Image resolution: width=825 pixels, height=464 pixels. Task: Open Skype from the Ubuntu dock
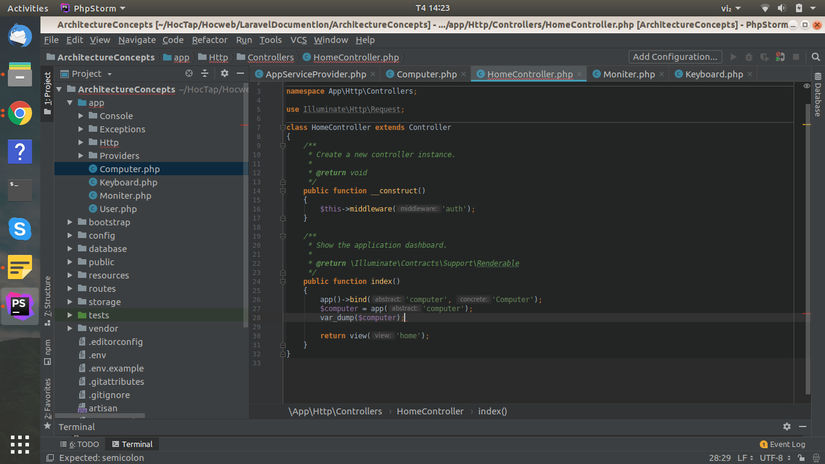[x=19, y=228]
